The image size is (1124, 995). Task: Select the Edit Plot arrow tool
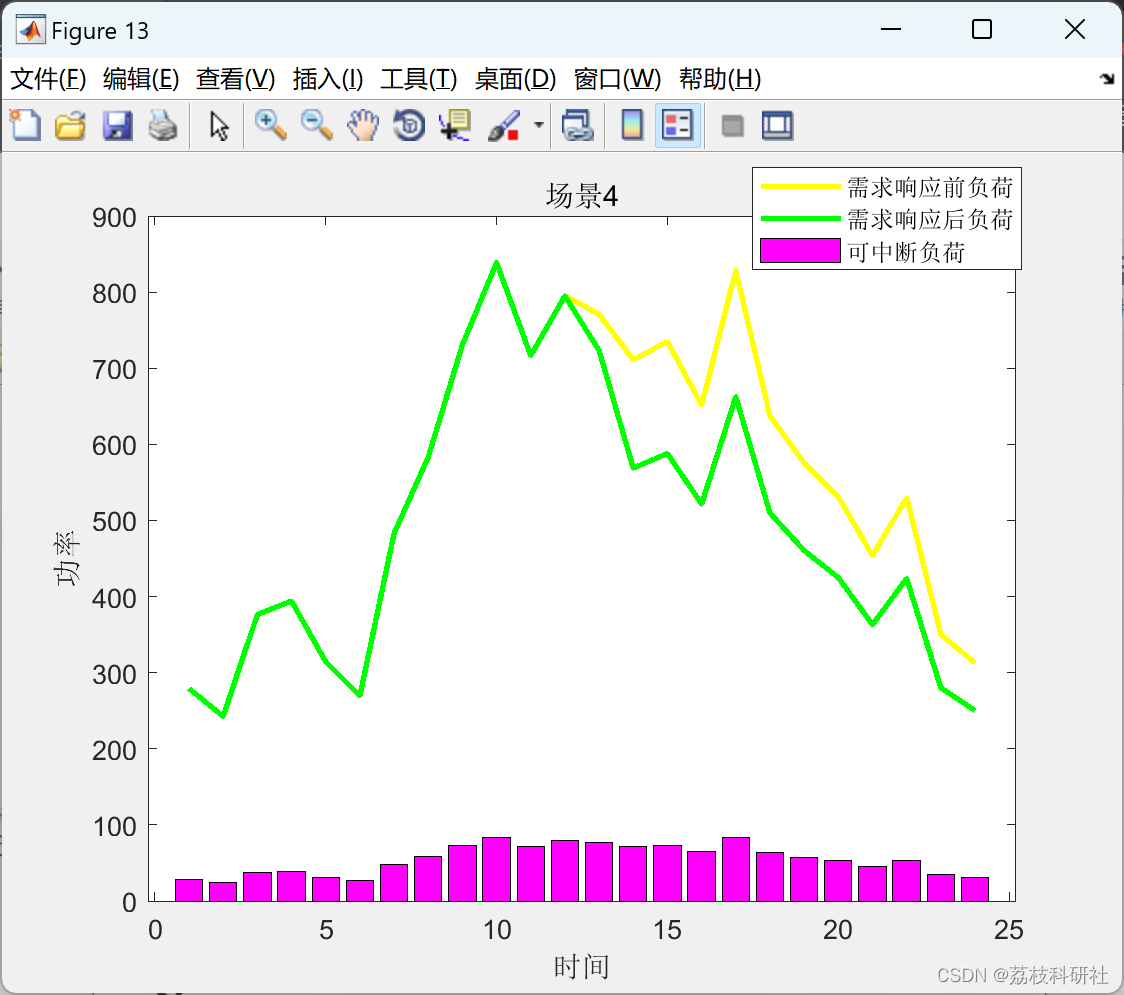click(x=219, y=126)
